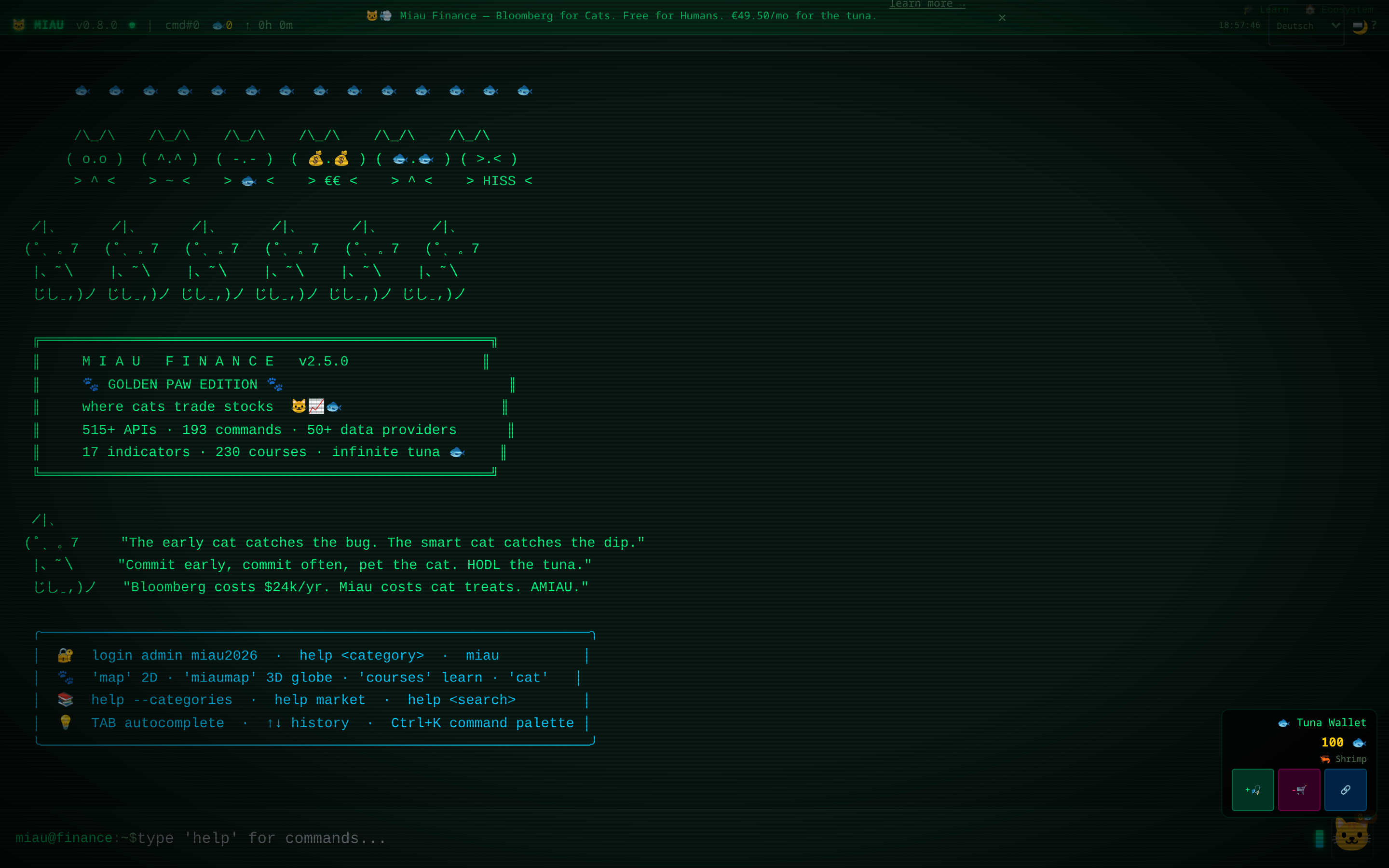The height and width of the screenshot is (868, 1389).
Task: Open the Ecosystem menu item
Action: point(1339,9)
